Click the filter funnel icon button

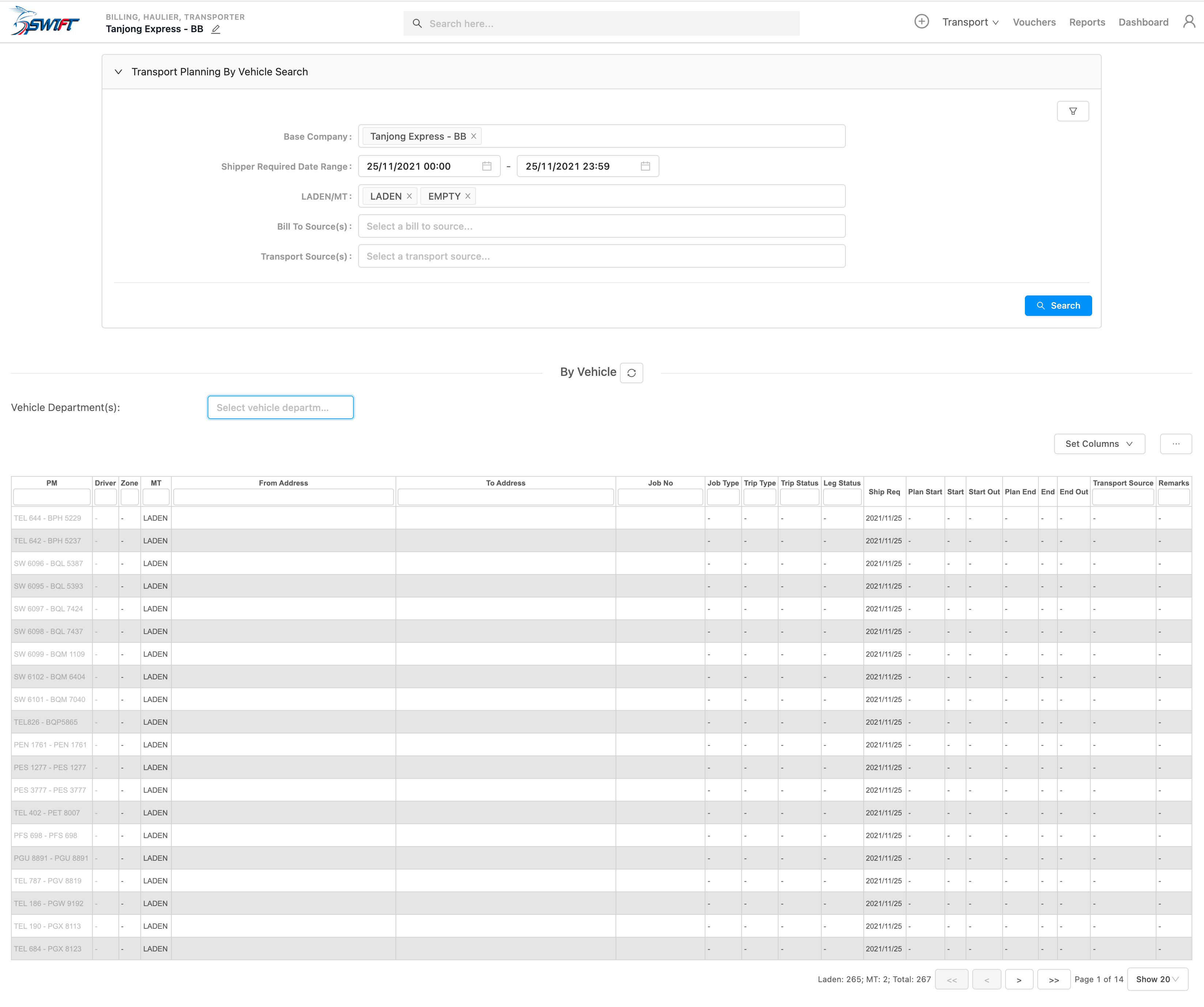1073,111
